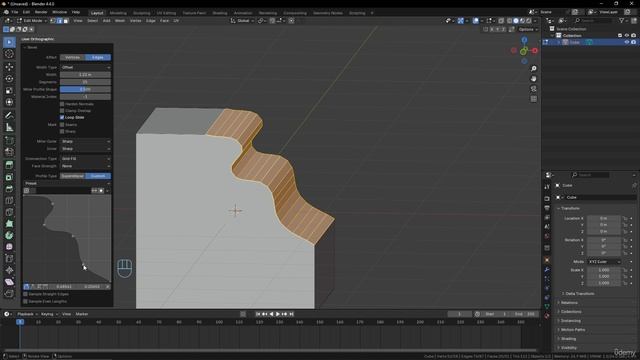
Task: Select the Annotate tool
Action: 9,116
